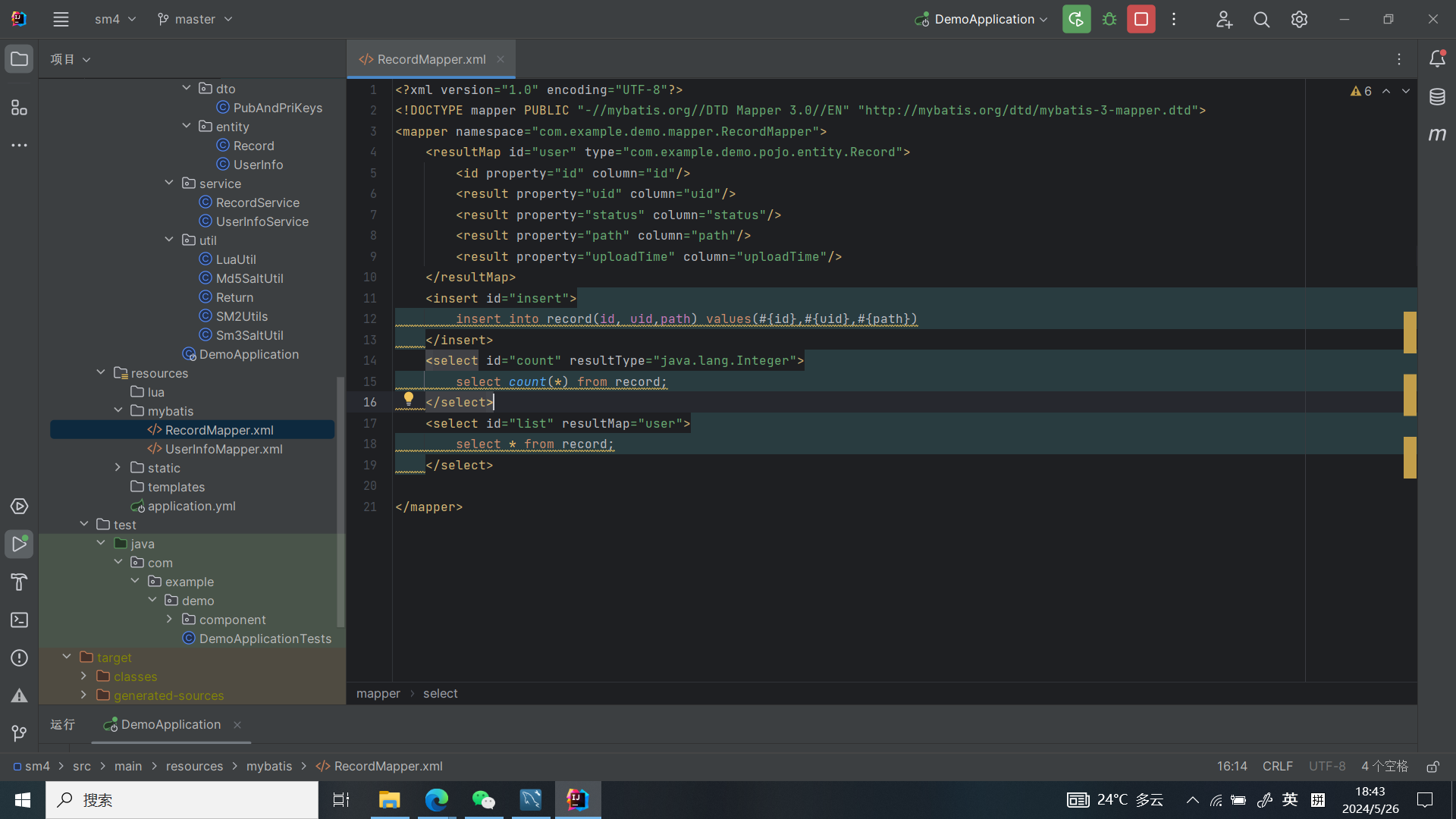Click CRLF line separator in status bar

pyautogui.click(x=1277, y=767)
